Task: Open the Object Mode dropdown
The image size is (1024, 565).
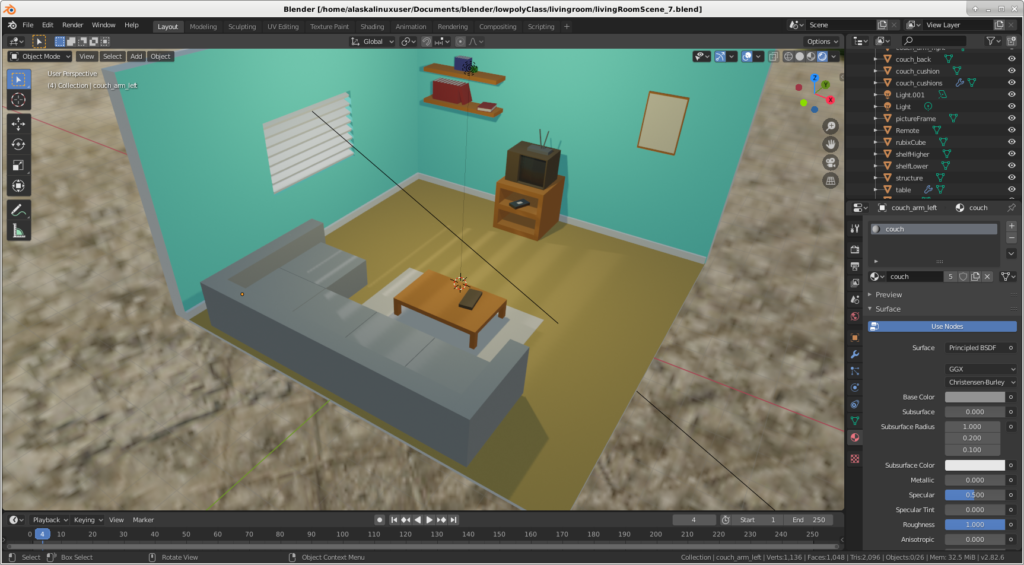Action: [x=41, y=57]
